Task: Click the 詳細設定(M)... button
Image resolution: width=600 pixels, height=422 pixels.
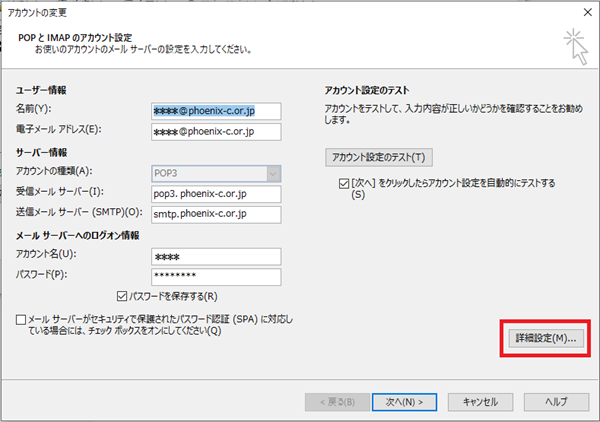Action: coord(544,338)
